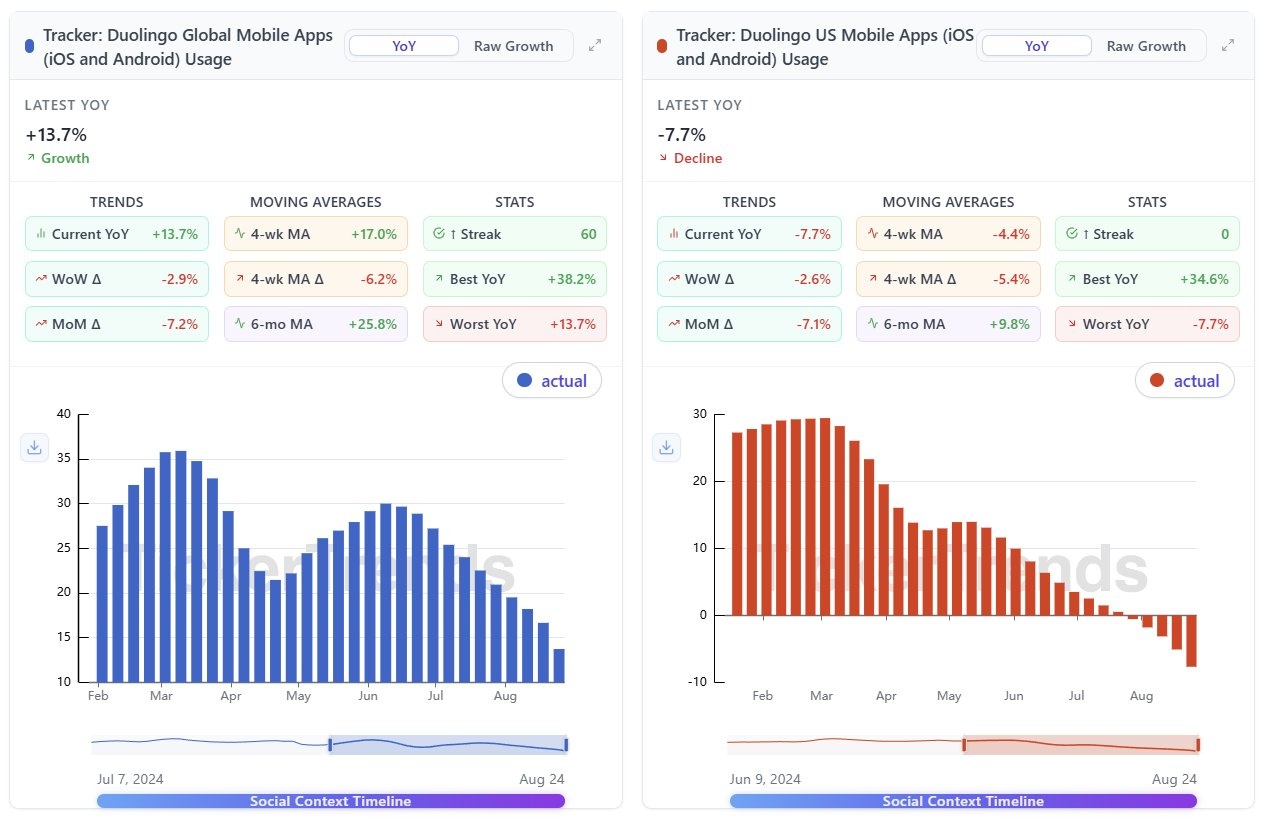Click the blue dot icon beside Global tracker title
The image size is (1268, 822).
29,46
